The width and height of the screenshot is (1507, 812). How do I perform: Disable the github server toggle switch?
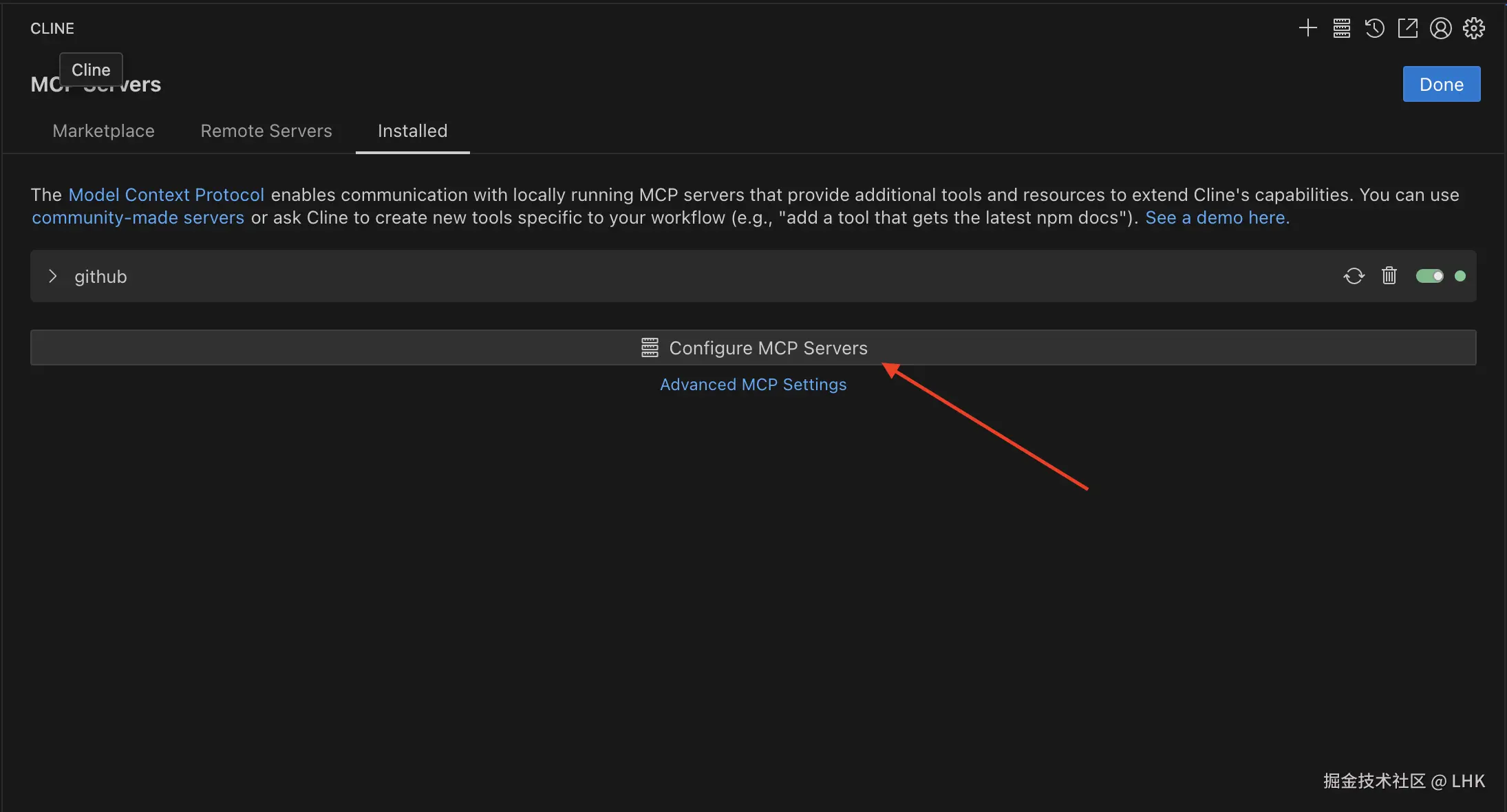click(x=1429, y=276)
